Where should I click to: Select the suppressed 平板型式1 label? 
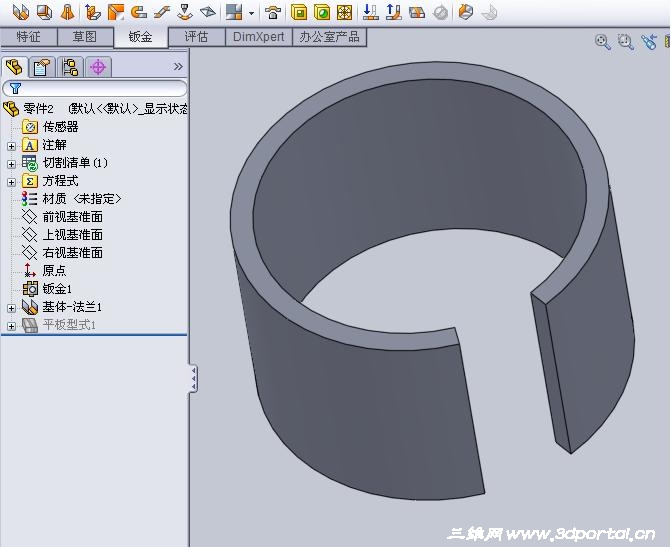tap(69, 325)
